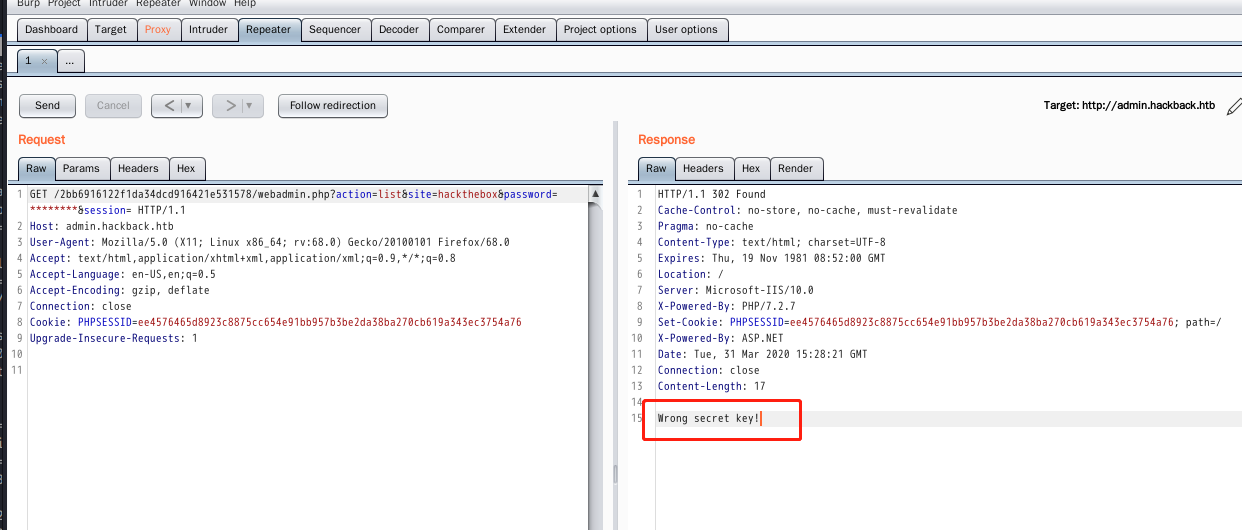
Task: Click the Follow redirection button
Action: pos(333,105)
